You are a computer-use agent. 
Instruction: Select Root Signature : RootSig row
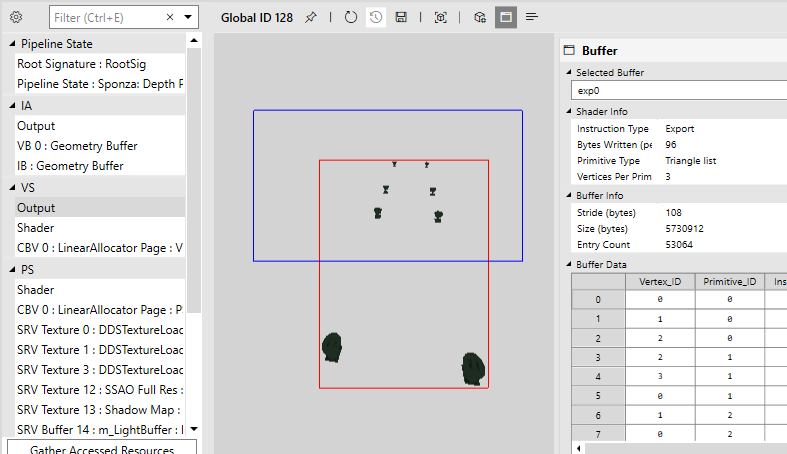100,64
